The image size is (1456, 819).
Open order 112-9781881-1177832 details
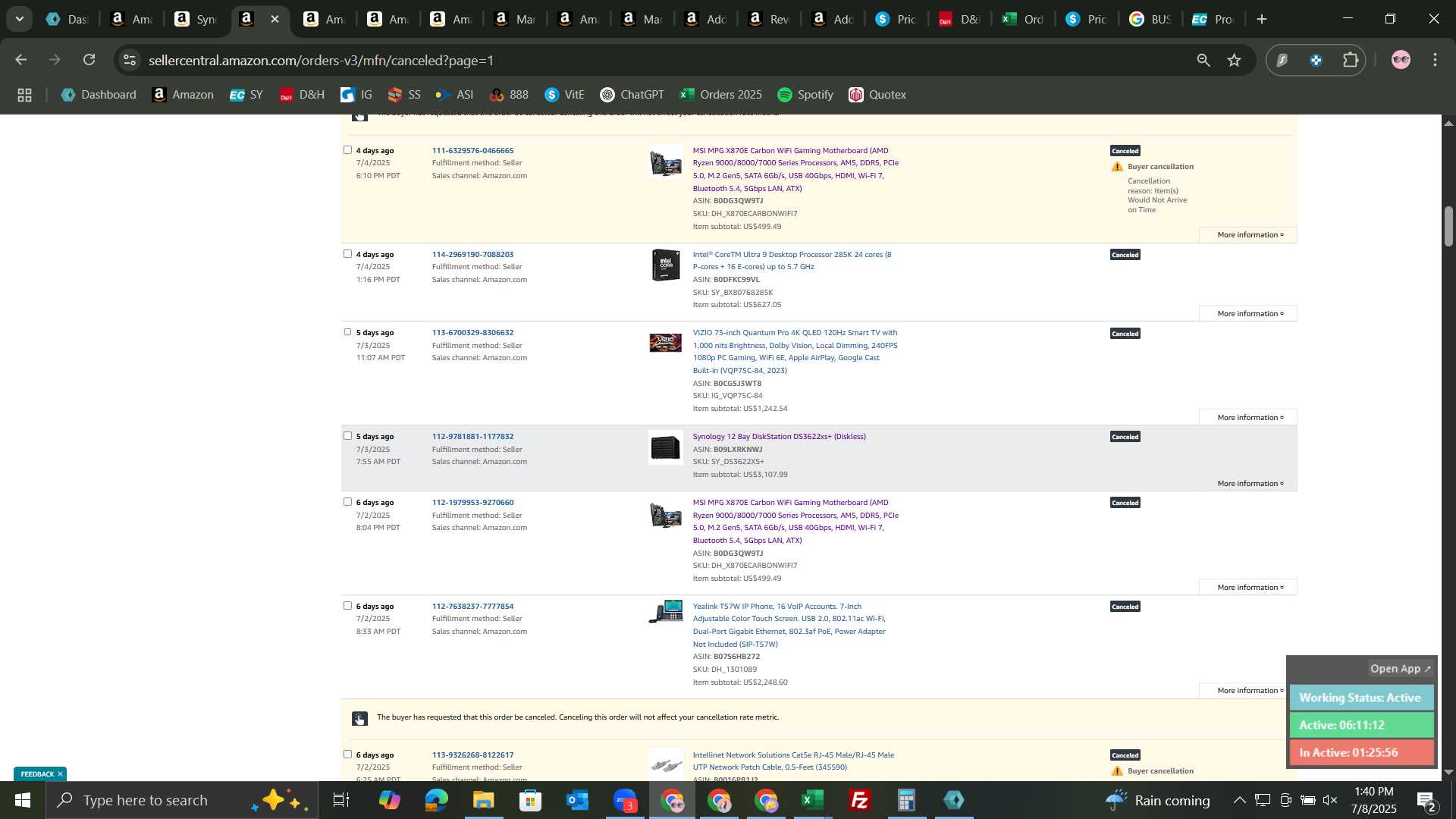click(x=472, y=436)
